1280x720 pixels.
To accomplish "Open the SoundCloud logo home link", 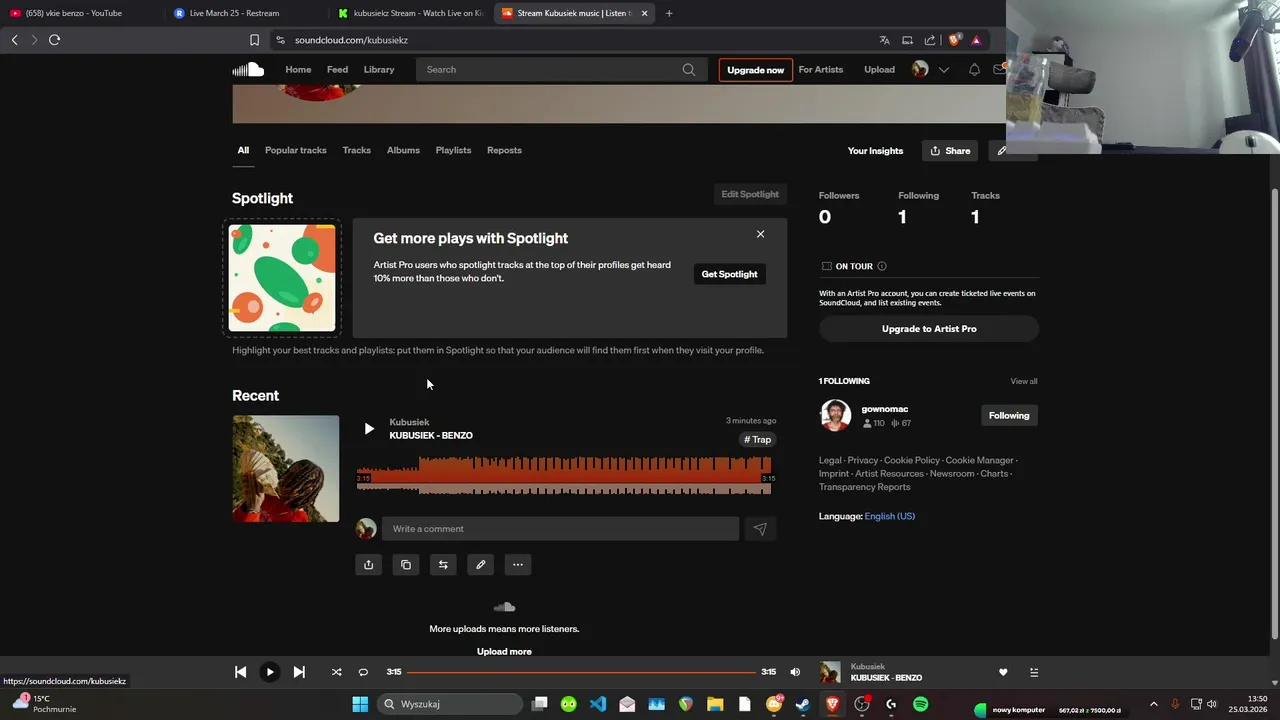I will pyautogui.click(x=248, y=69).
